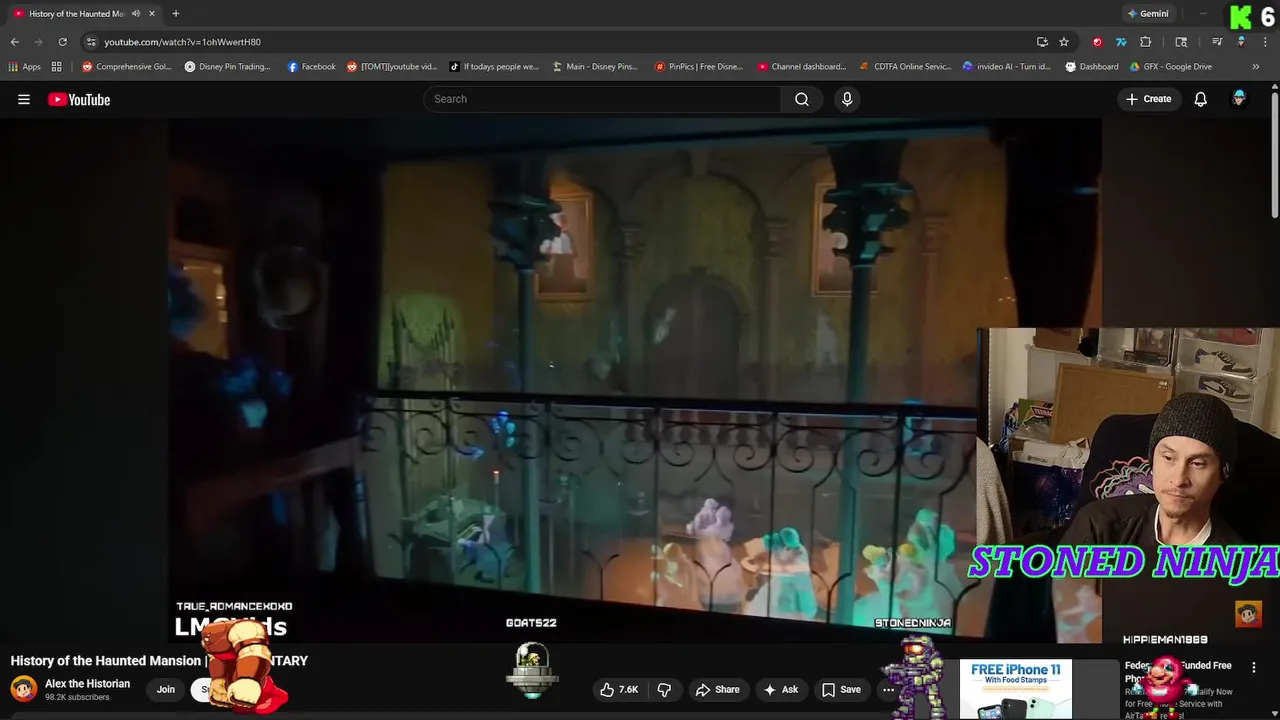The image size is (1280, 720).
Task: View site information icon in address bar
Action: coord(91,42)
